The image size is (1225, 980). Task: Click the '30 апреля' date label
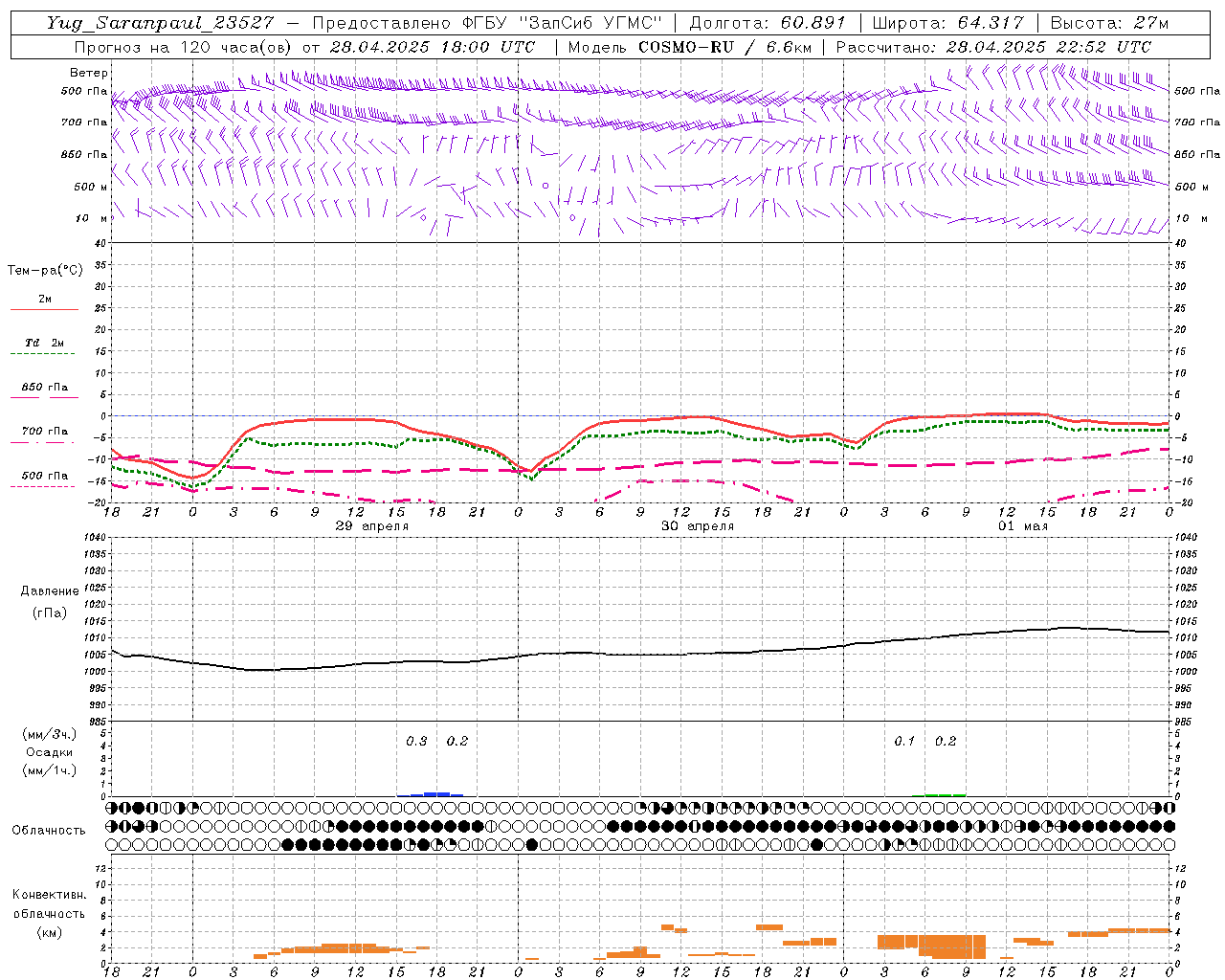(698, 526)
